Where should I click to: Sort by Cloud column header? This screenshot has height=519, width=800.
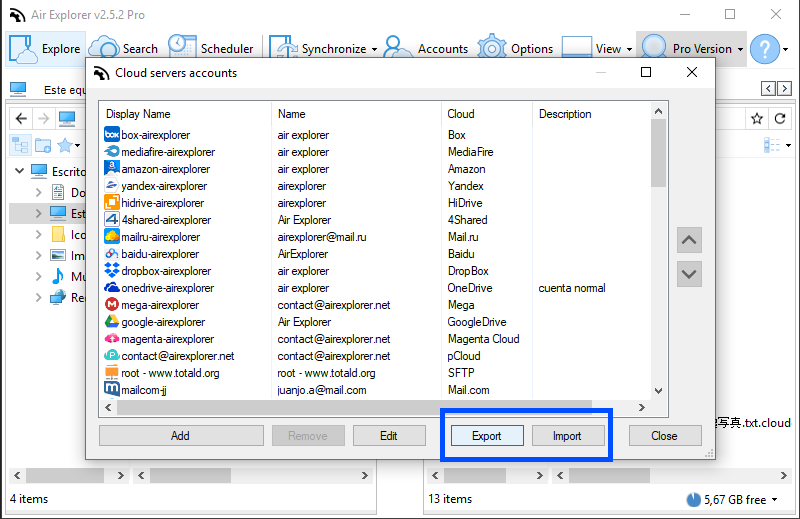click(487, 114)
